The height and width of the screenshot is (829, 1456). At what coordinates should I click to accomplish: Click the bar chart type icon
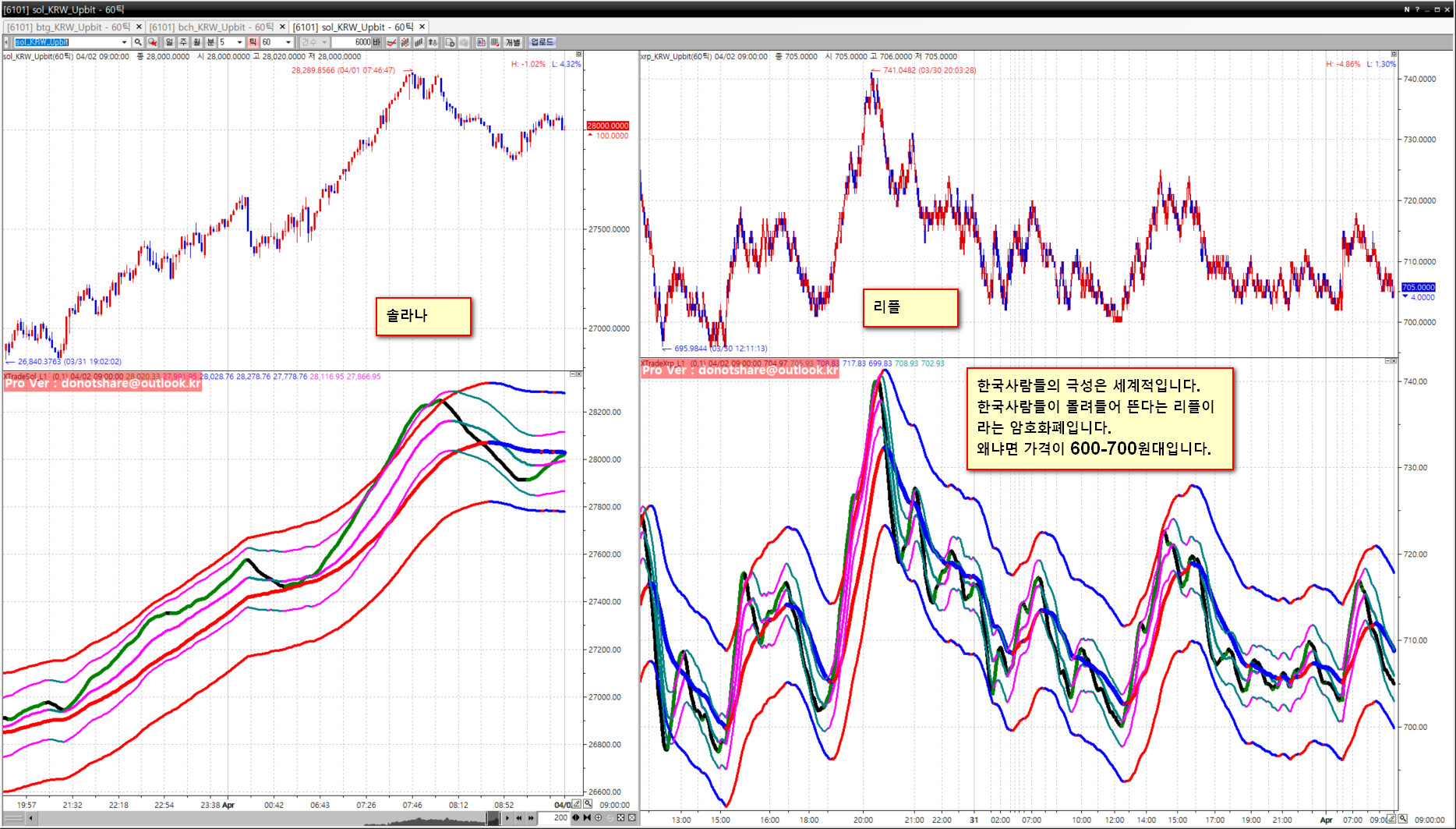pyautogui.click(x=419, y=42)
